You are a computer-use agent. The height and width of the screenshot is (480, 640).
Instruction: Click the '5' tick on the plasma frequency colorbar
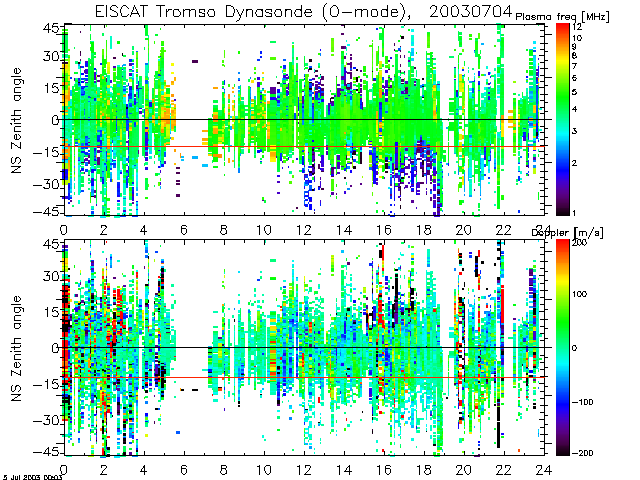[575, 92]
